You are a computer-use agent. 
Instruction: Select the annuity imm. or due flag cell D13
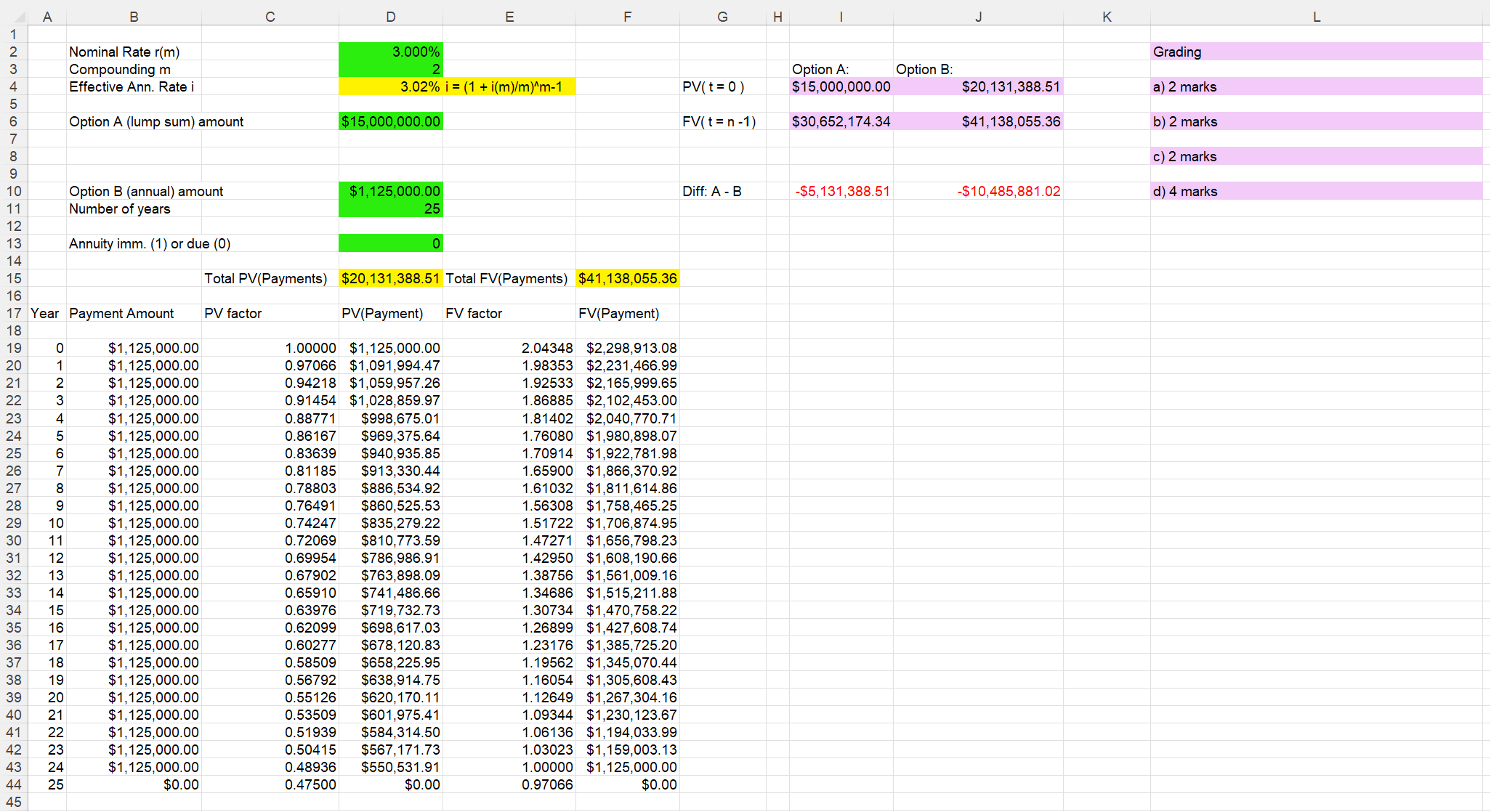coord(391,243)
